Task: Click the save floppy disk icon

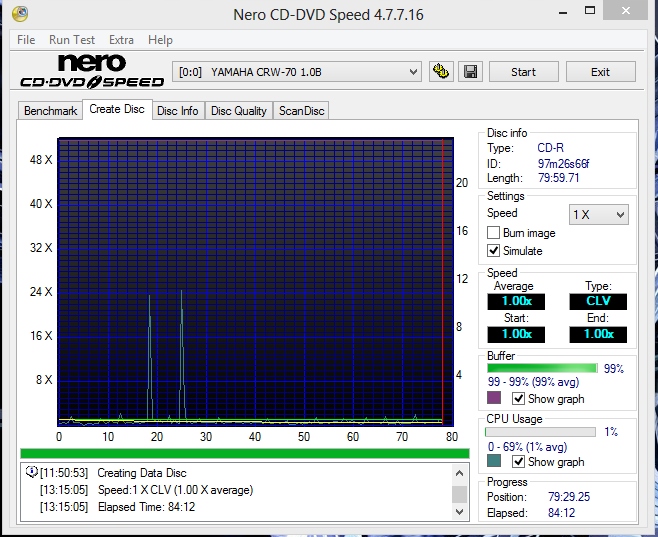Action: [x=470, y=72]
